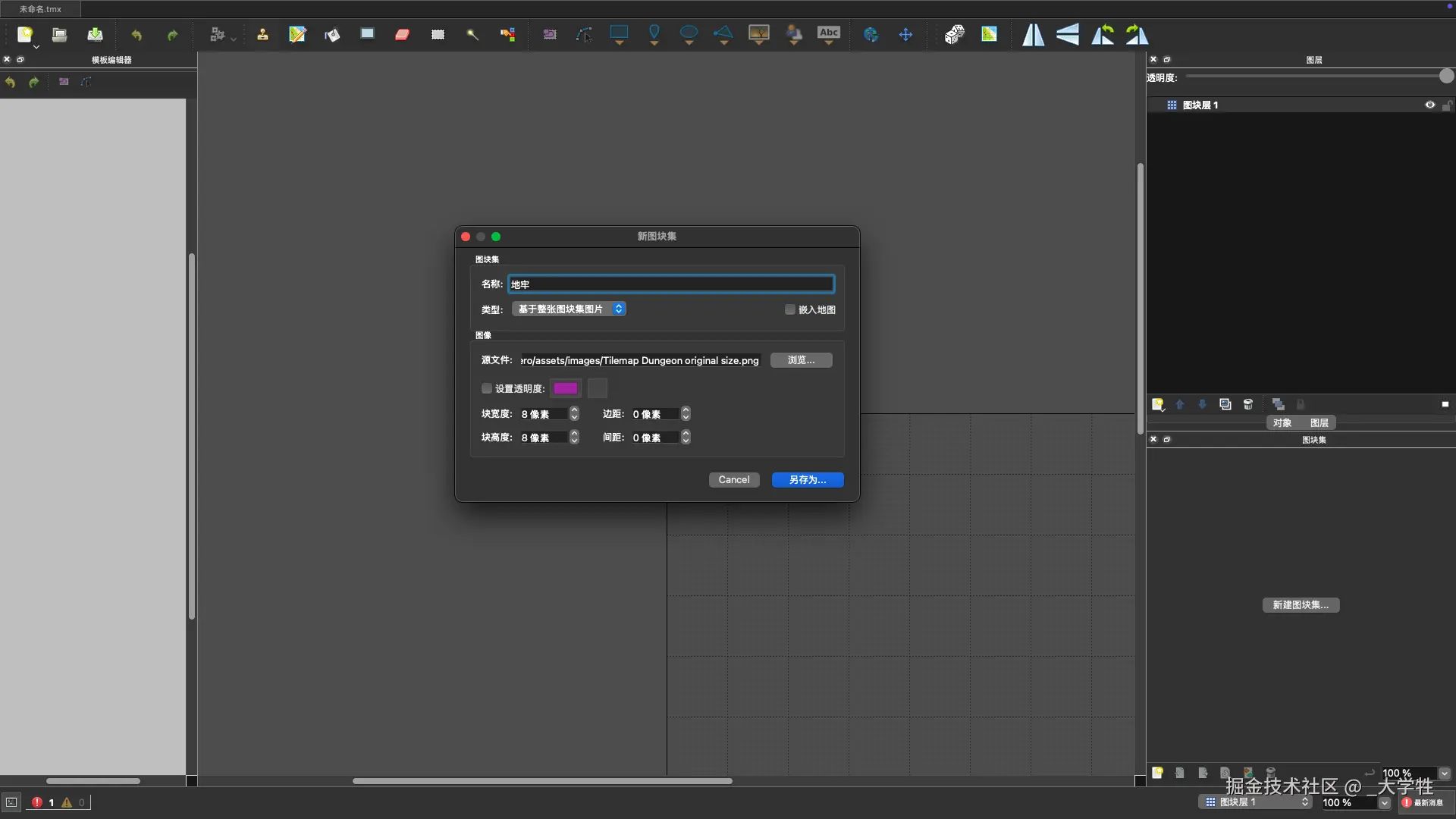Switch to the 图层 tab
Screen dimensions: 1456x819
(1319, 422)
